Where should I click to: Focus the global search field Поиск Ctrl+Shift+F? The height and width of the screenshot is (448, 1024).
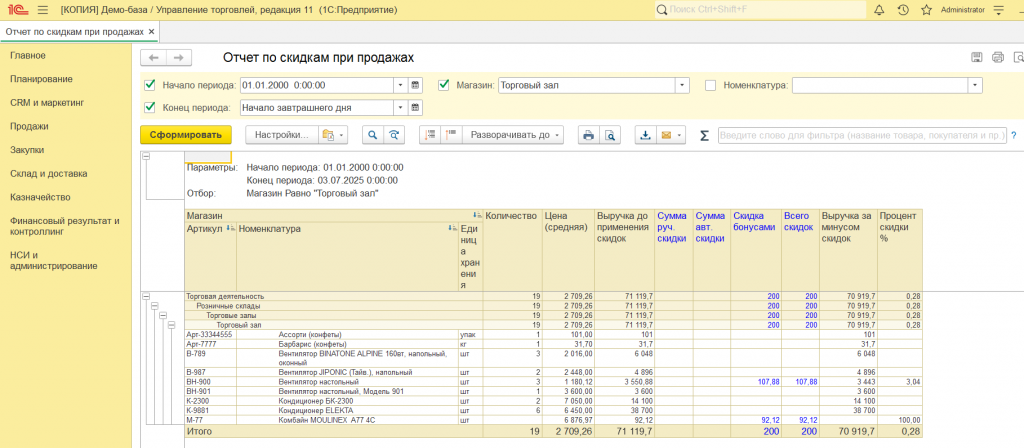[x=760, y=10]
